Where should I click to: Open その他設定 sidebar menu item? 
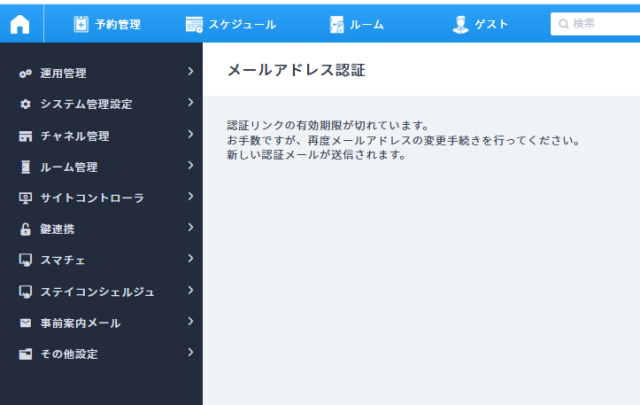tap(69, 354)
